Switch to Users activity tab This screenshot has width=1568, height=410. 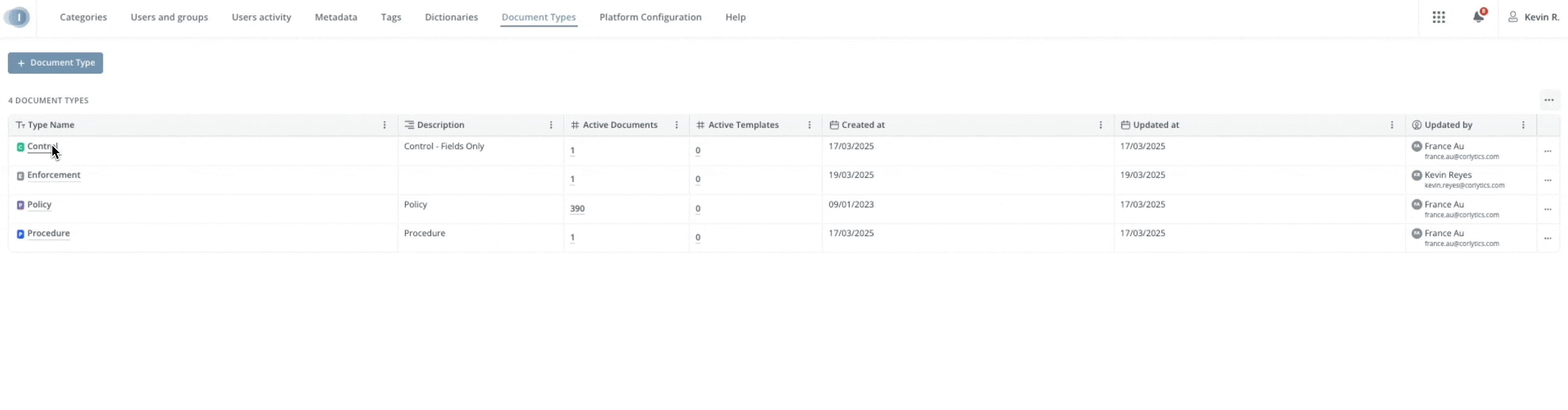coord(261,17)
